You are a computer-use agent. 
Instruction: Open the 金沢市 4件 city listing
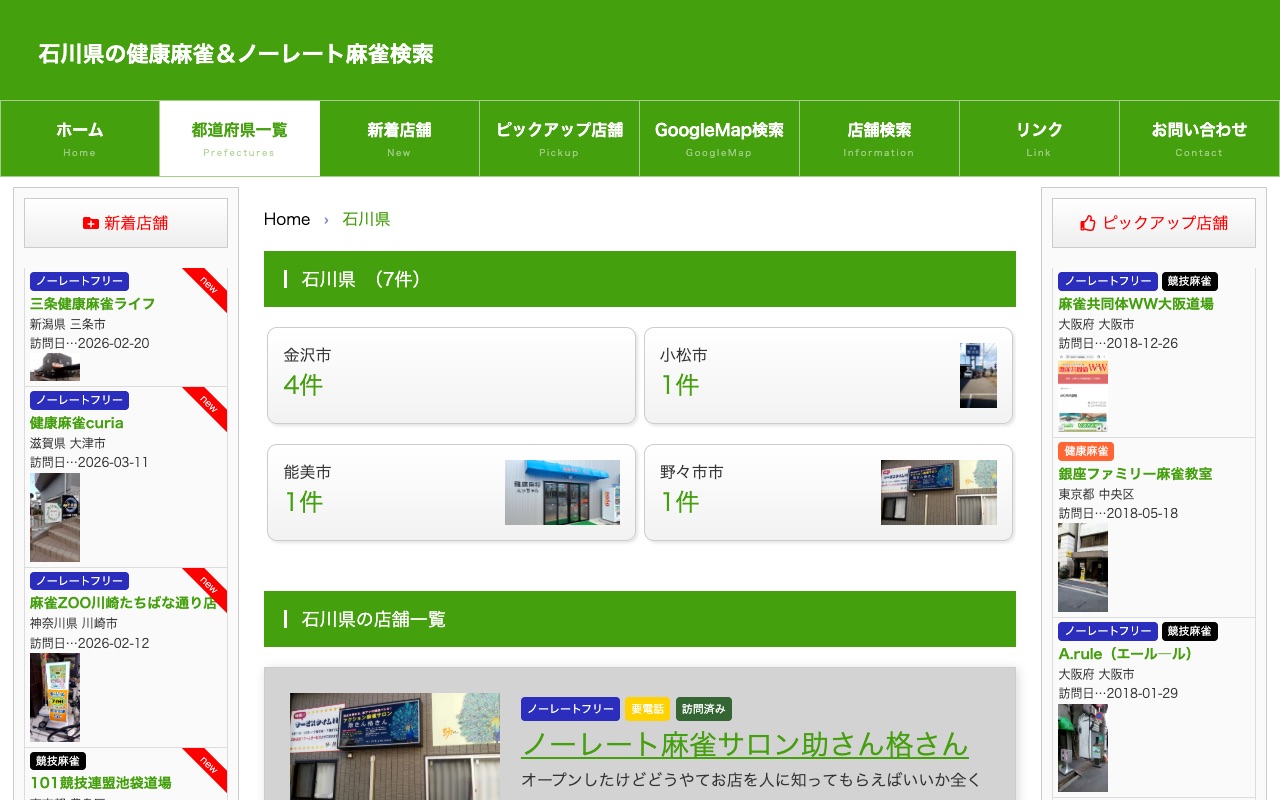[x=450, y=375]
